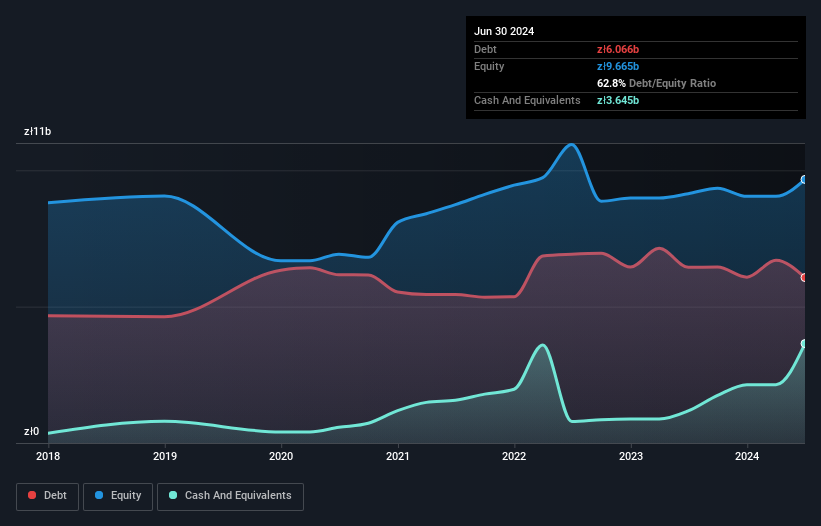Click the cash line spike in early 2022
This screenshot has width=821, height=526.
click(542, 345)
